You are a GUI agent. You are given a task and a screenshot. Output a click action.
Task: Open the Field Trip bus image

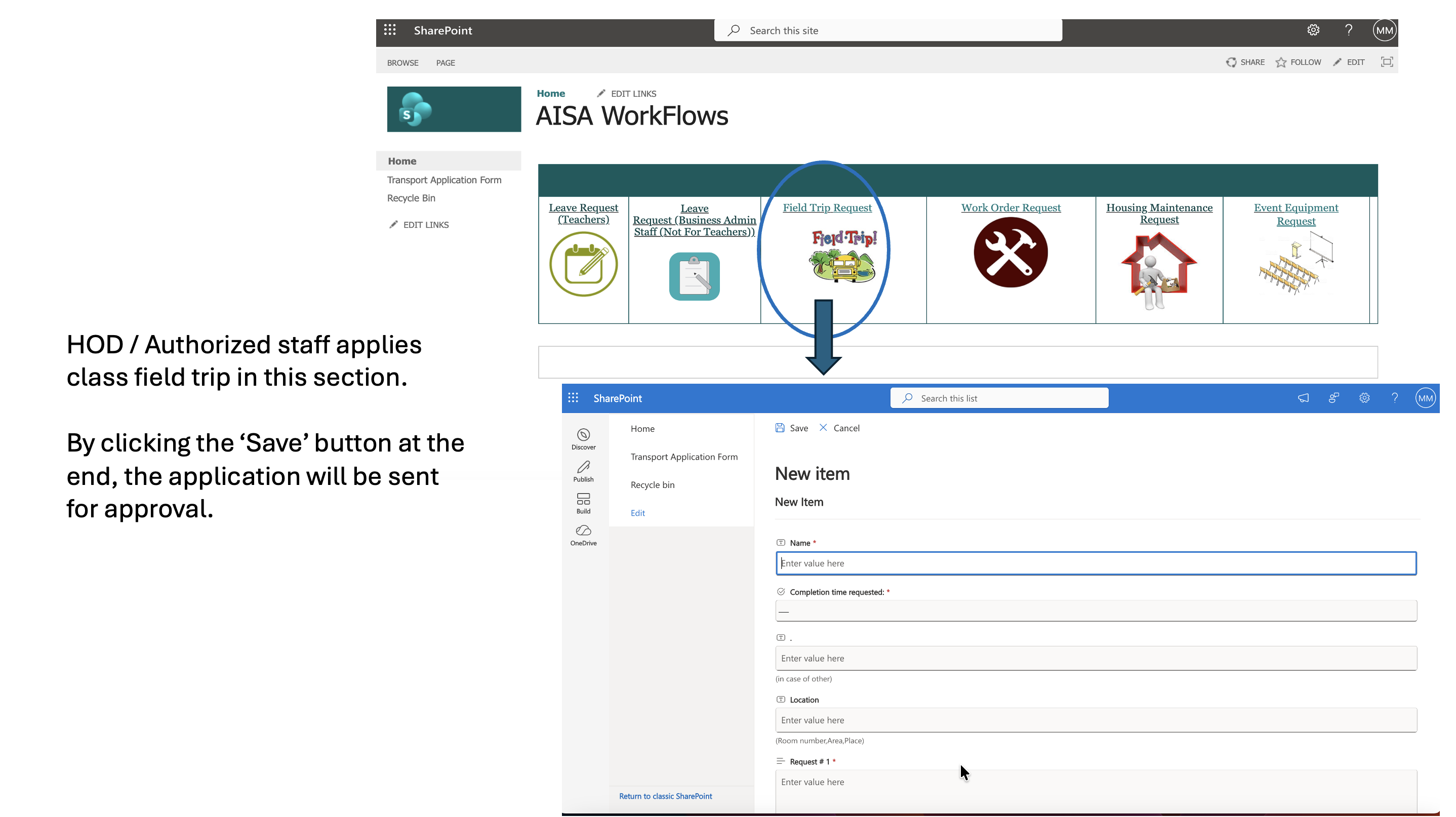pos(843,256)
